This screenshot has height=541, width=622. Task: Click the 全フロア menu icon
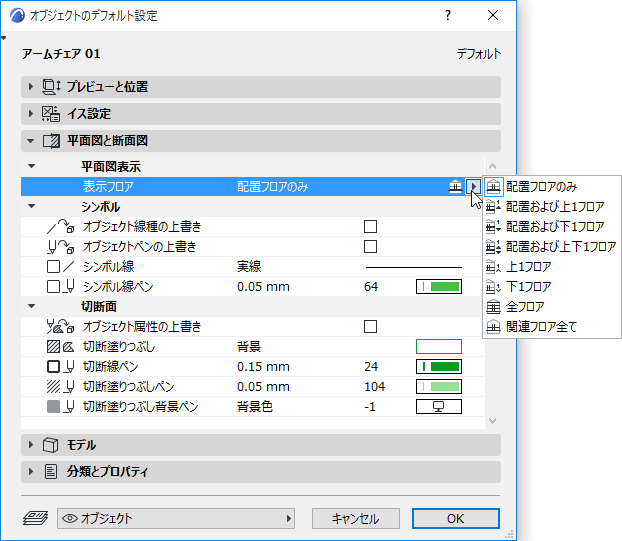pyautogui.click(x=493, y=307)
